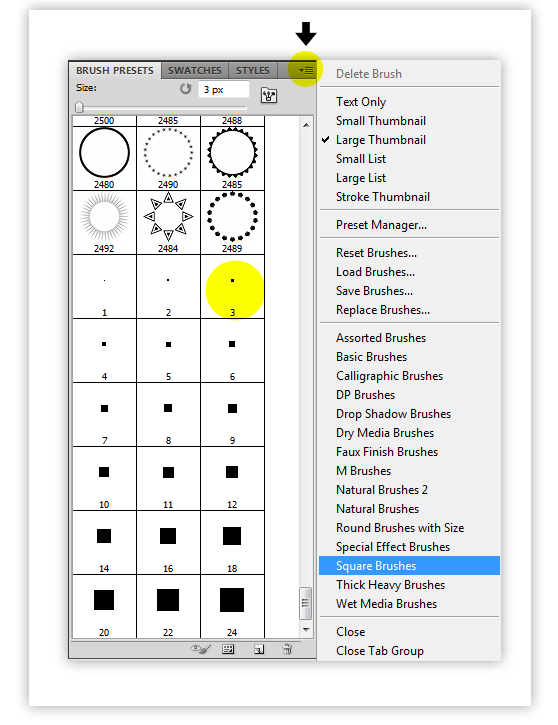Check the Large Thumbnail view option

tap(380, 140)
